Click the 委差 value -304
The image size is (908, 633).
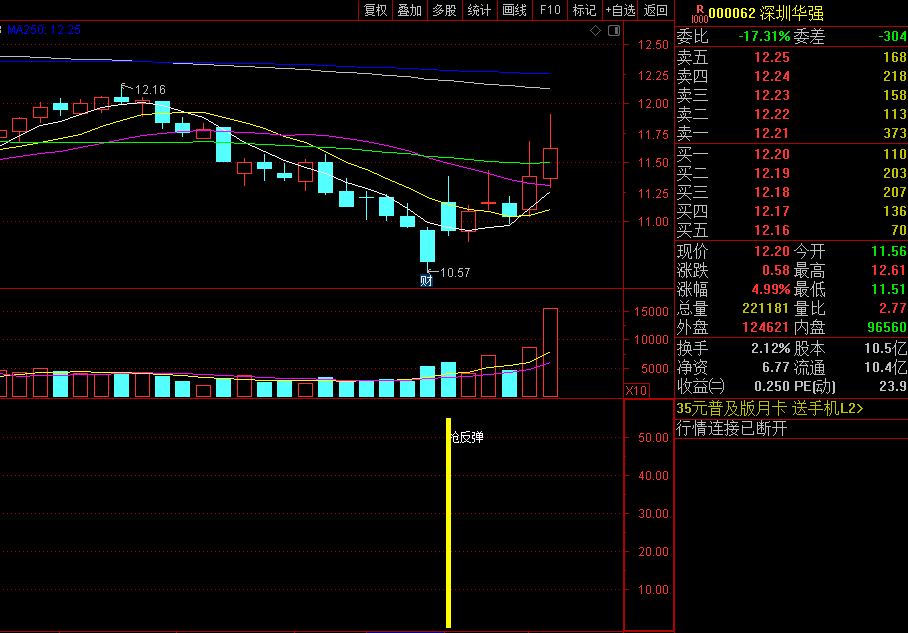892,36
